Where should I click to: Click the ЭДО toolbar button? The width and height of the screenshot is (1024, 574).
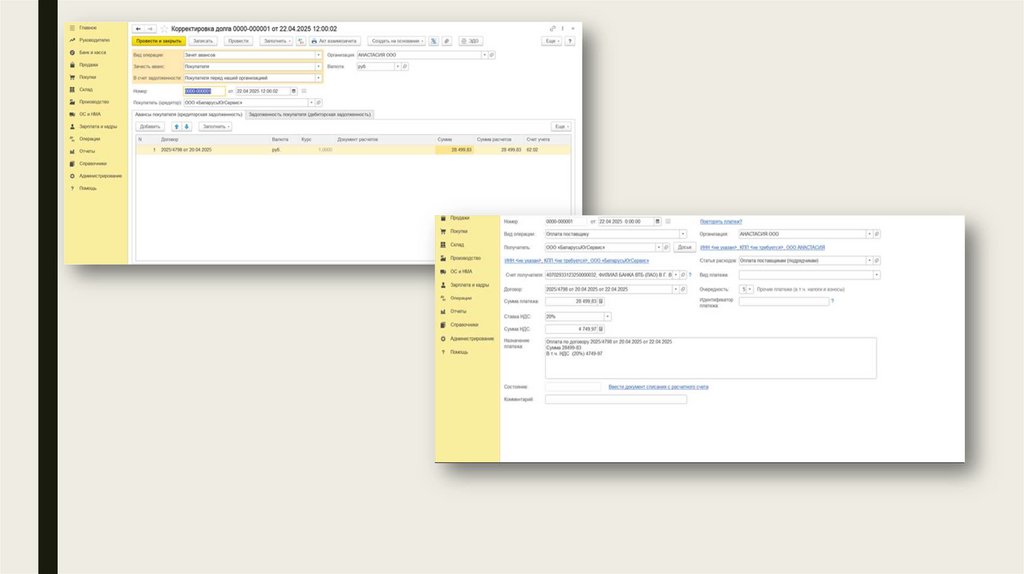coord(469,41)
